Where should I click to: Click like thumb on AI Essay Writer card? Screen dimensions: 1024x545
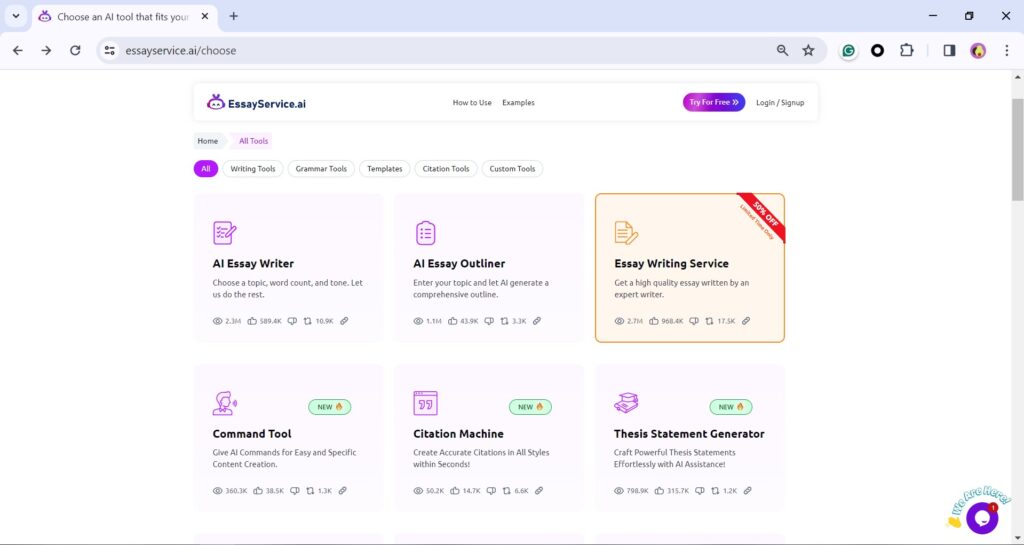[x=252, y=321]
